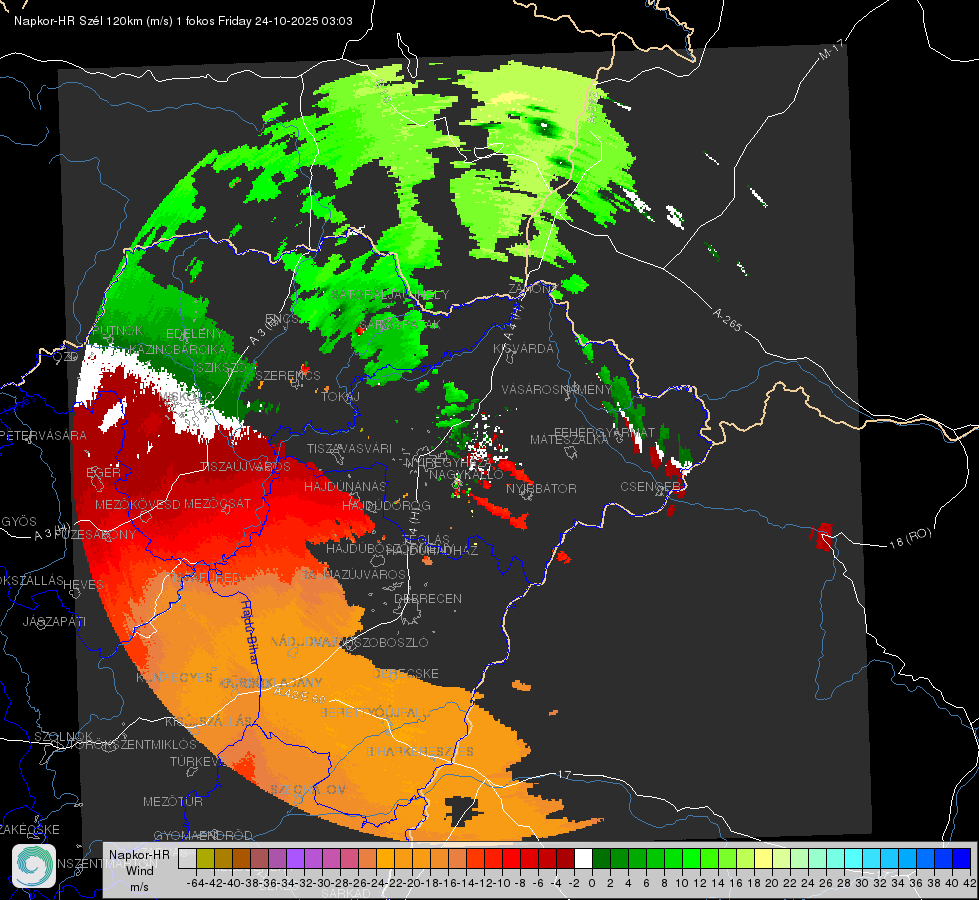Click the NYÍRBÁTOR town label
The width and height of the screenshot is (979, 900).
tap(541, 488)
